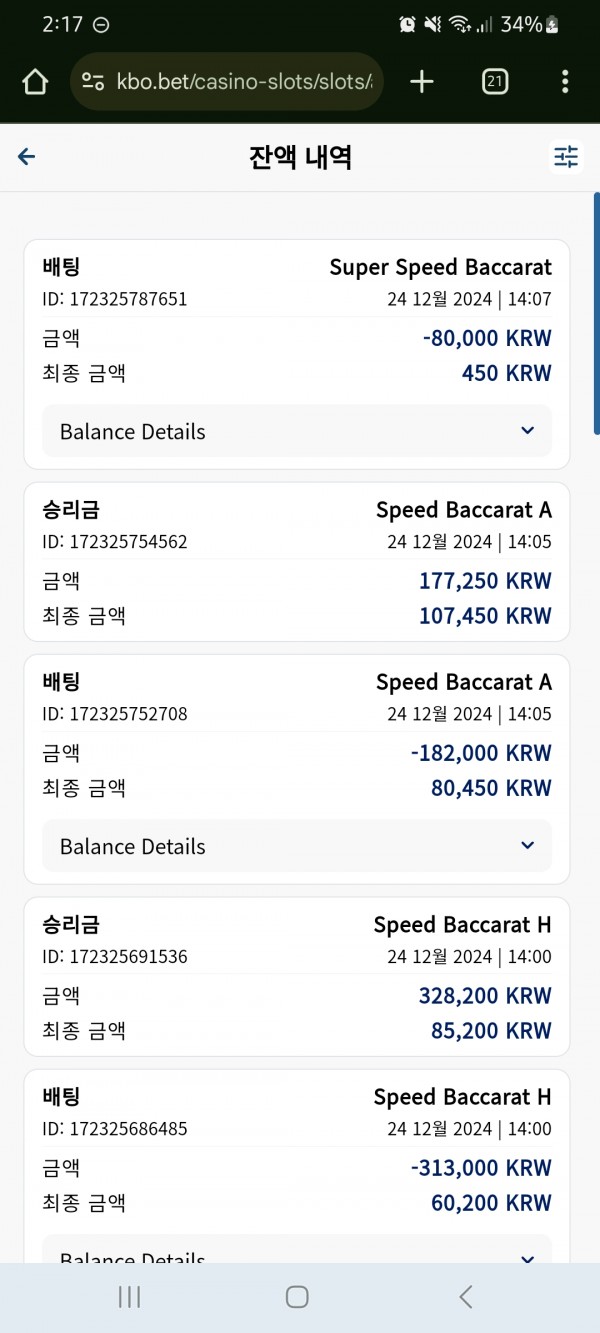Select the 승리금 Speed Baccarat A entry
This screenshot has width=600, height=1333.
tap(297, 562)
